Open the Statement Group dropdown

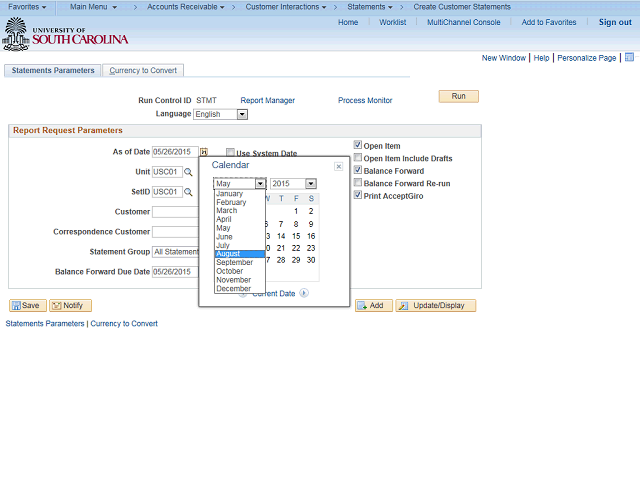click(x=176, y=252)
